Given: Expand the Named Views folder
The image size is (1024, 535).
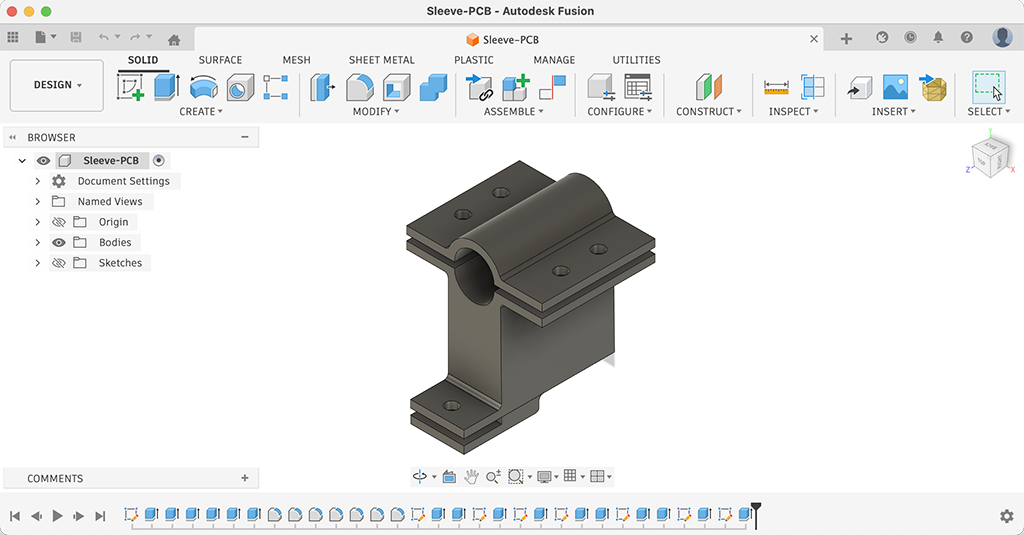Looking at the screenshot, I should pyautogui.click(x=37, y=201).
